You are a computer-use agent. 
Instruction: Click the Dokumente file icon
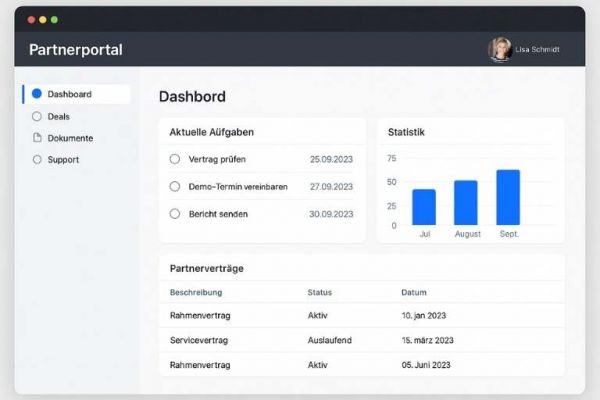[37, 138]
